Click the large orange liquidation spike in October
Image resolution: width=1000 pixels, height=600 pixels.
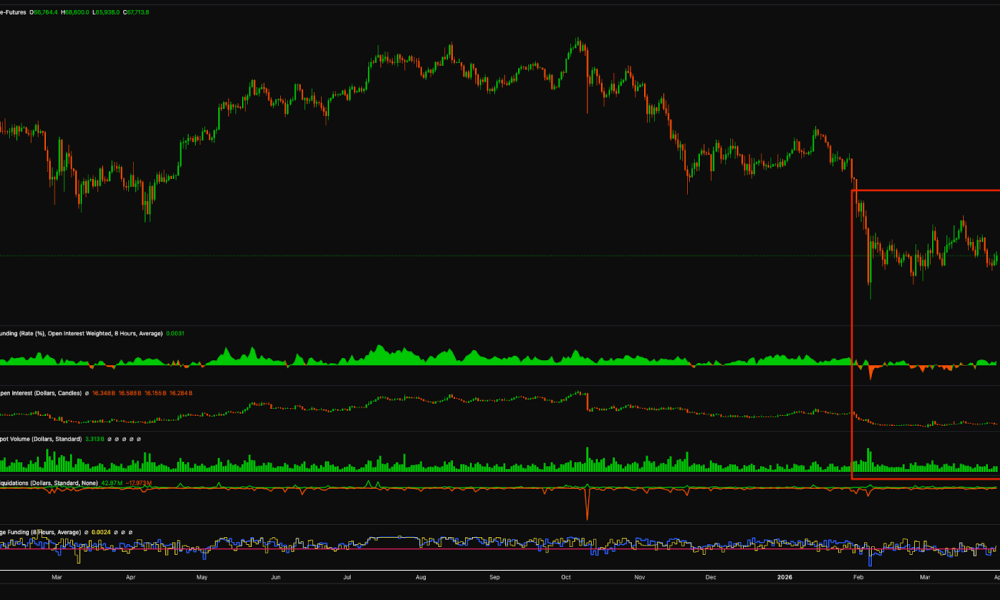587,505
